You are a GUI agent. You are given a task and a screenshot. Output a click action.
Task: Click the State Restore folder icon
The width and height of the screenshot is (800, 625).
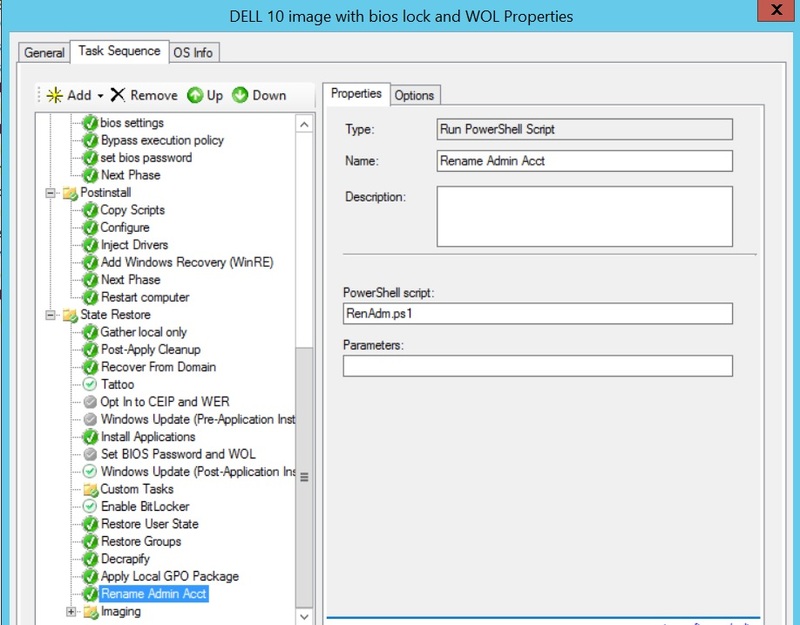pyautogui.click(x=70, y=314)
